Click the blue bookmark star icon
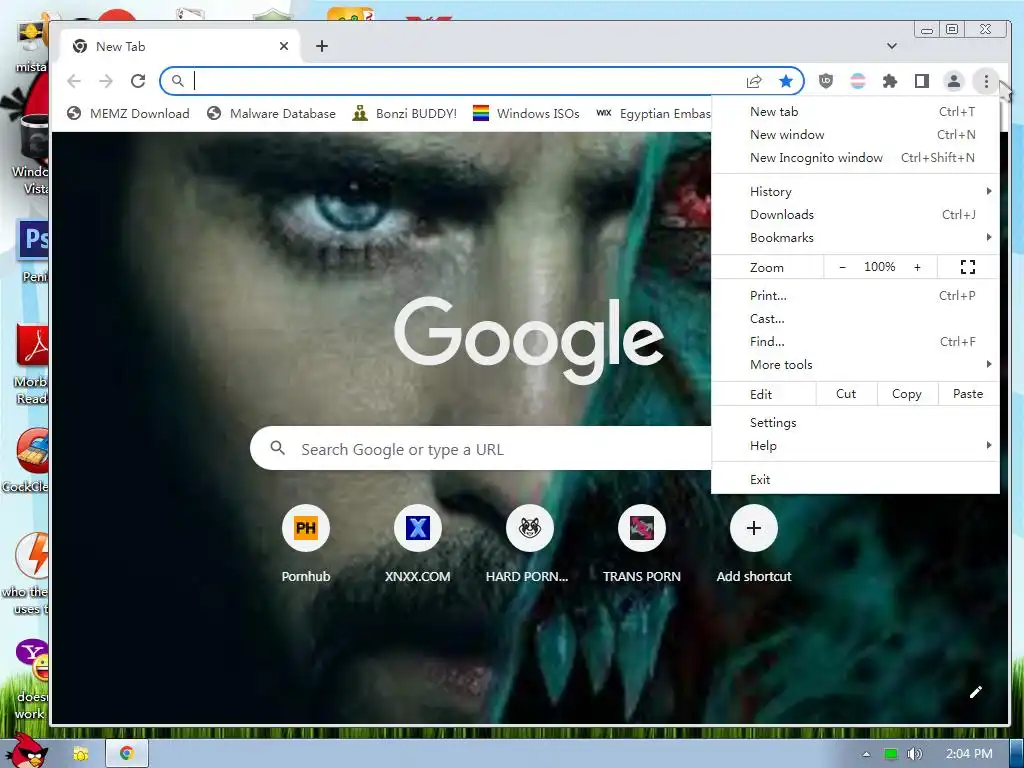 tap(786, 81)
